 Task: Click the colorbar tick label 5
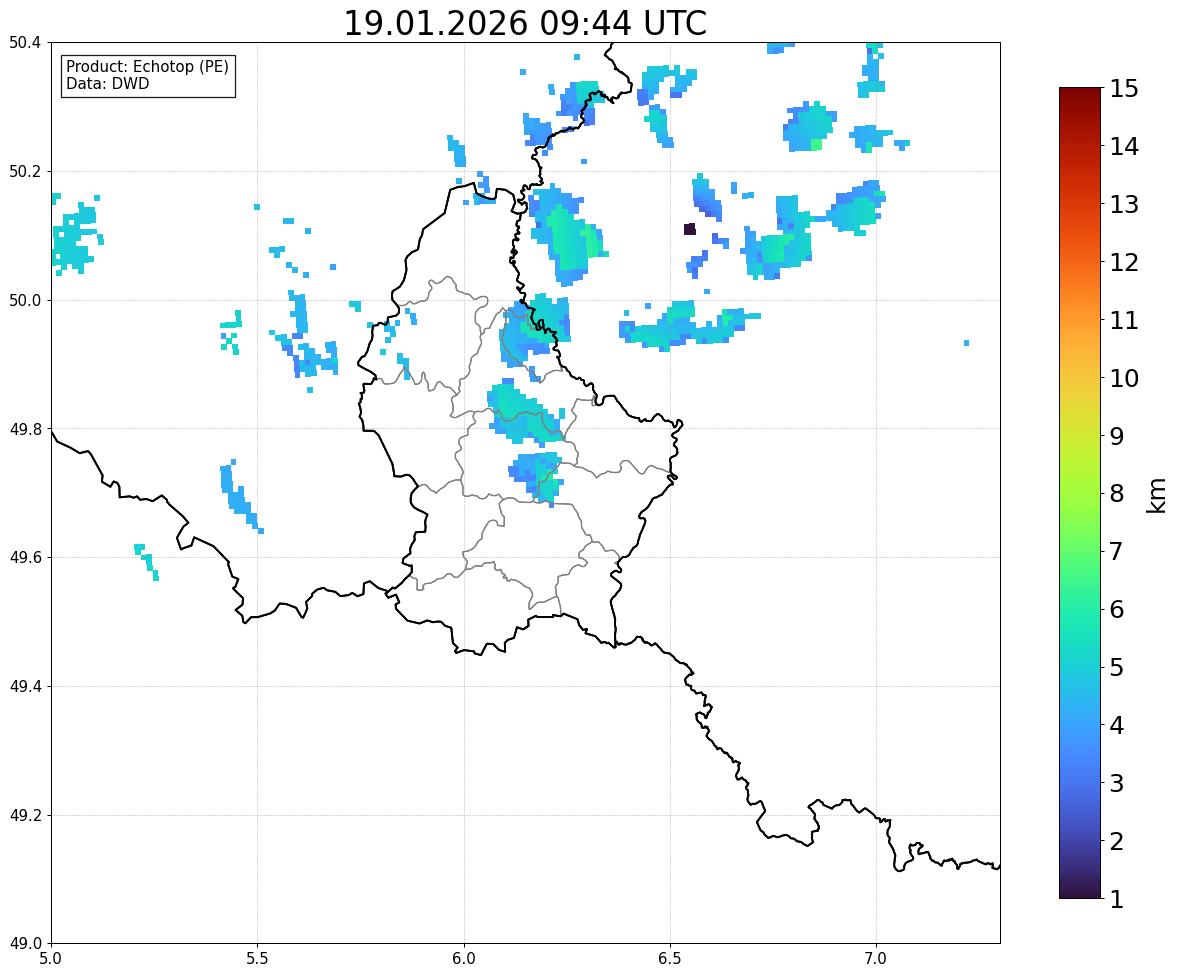coord(1117,667)
